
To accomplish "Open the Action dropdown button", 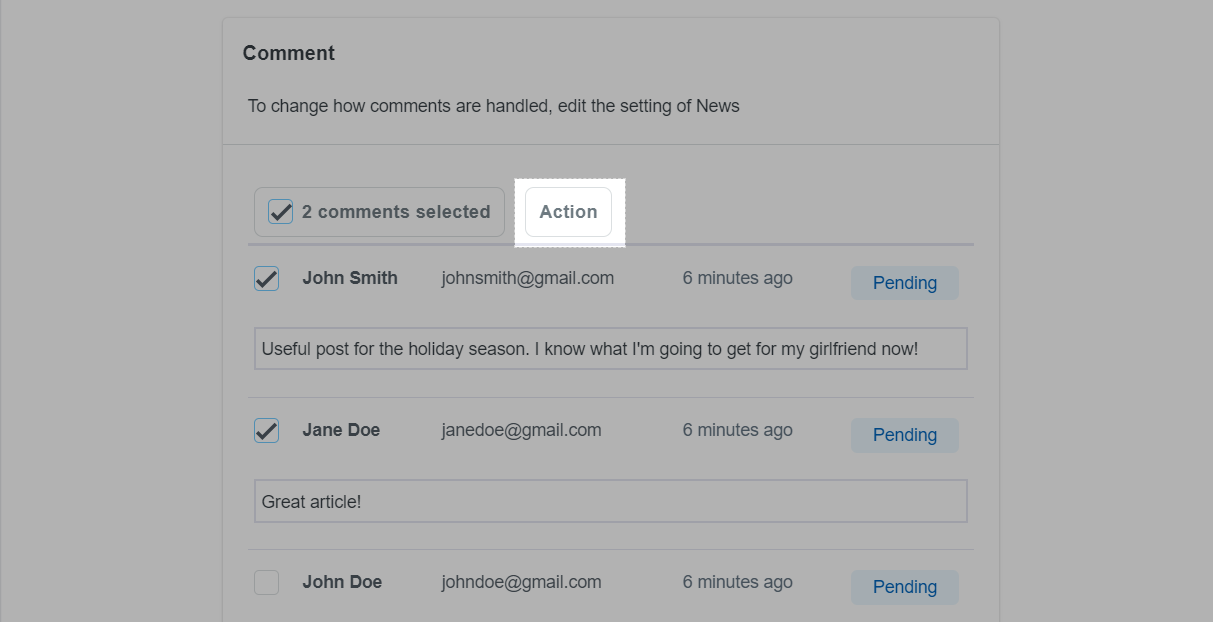I will click(568, 212).
